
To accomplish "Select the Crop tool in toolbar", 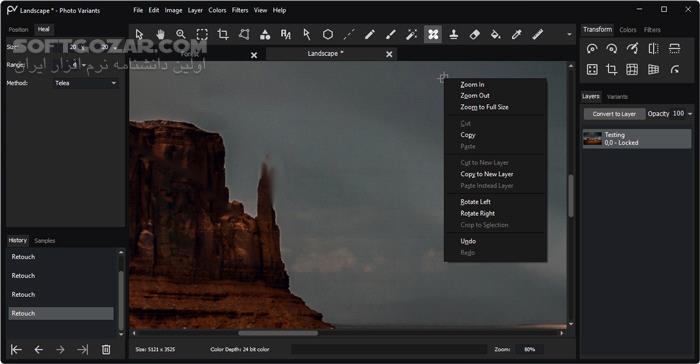I will 223,34.
